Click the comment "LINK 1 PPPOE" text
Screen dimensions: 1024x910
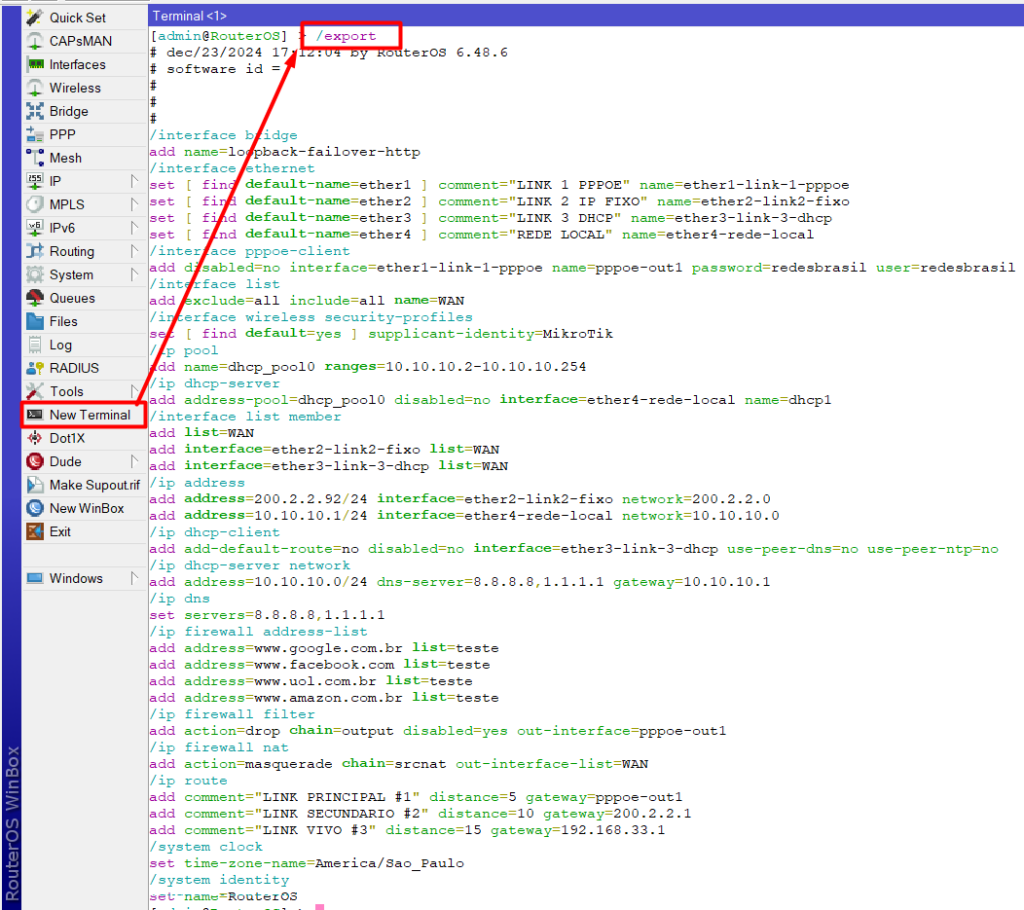pyautogui.click(x=534, y=185)
